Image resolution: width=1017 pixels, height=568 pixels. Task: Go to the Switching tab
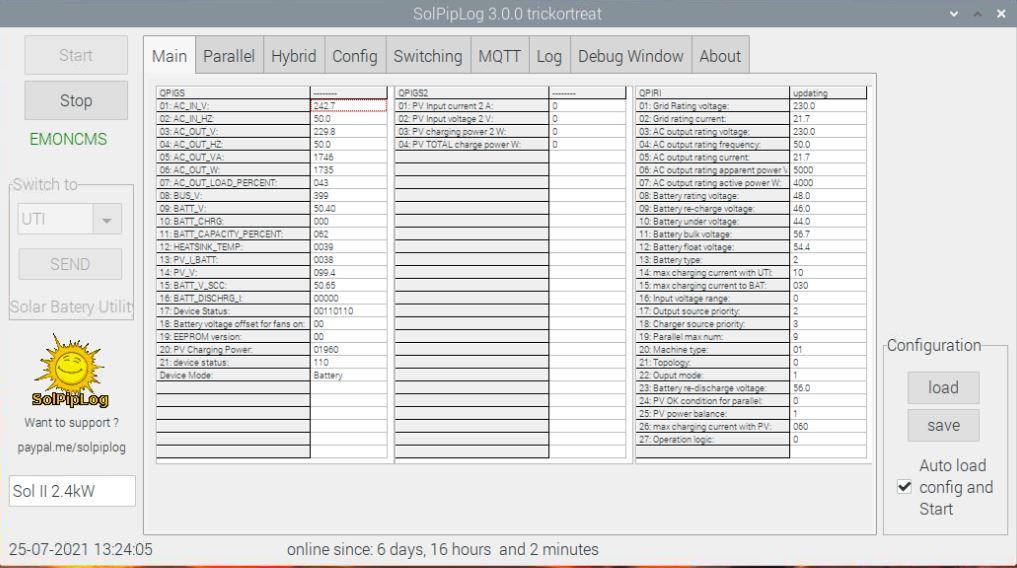pyautogui.click(x=428, y=56)
